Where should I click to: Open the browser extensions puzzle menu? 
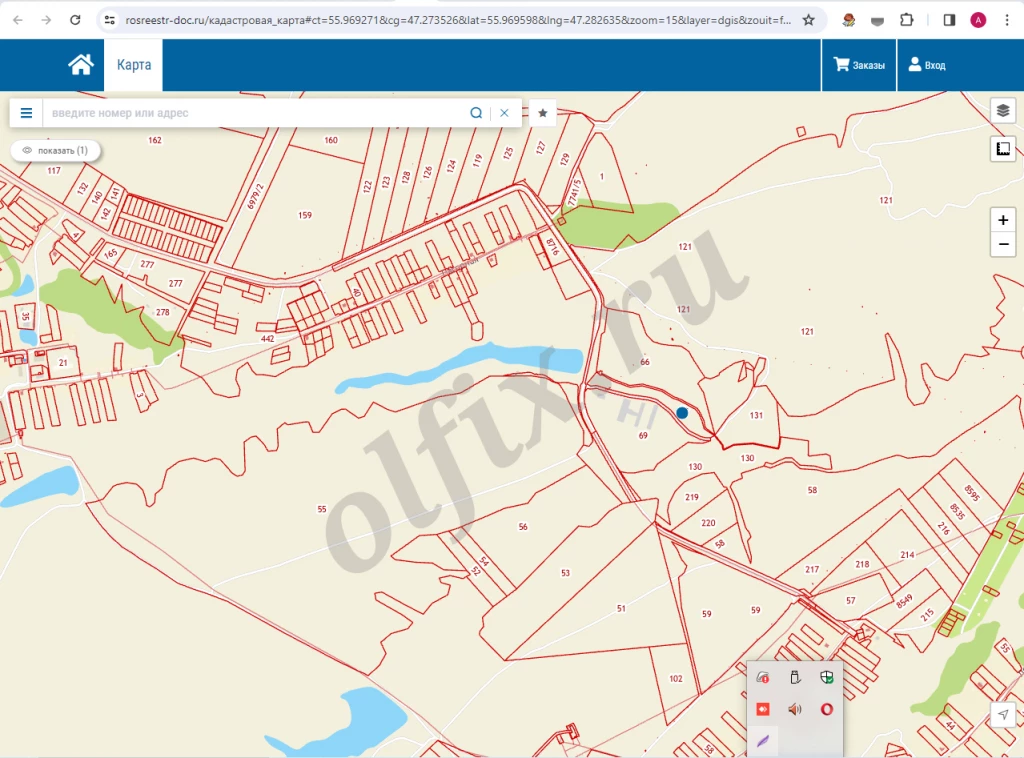(x=906, y=20)
